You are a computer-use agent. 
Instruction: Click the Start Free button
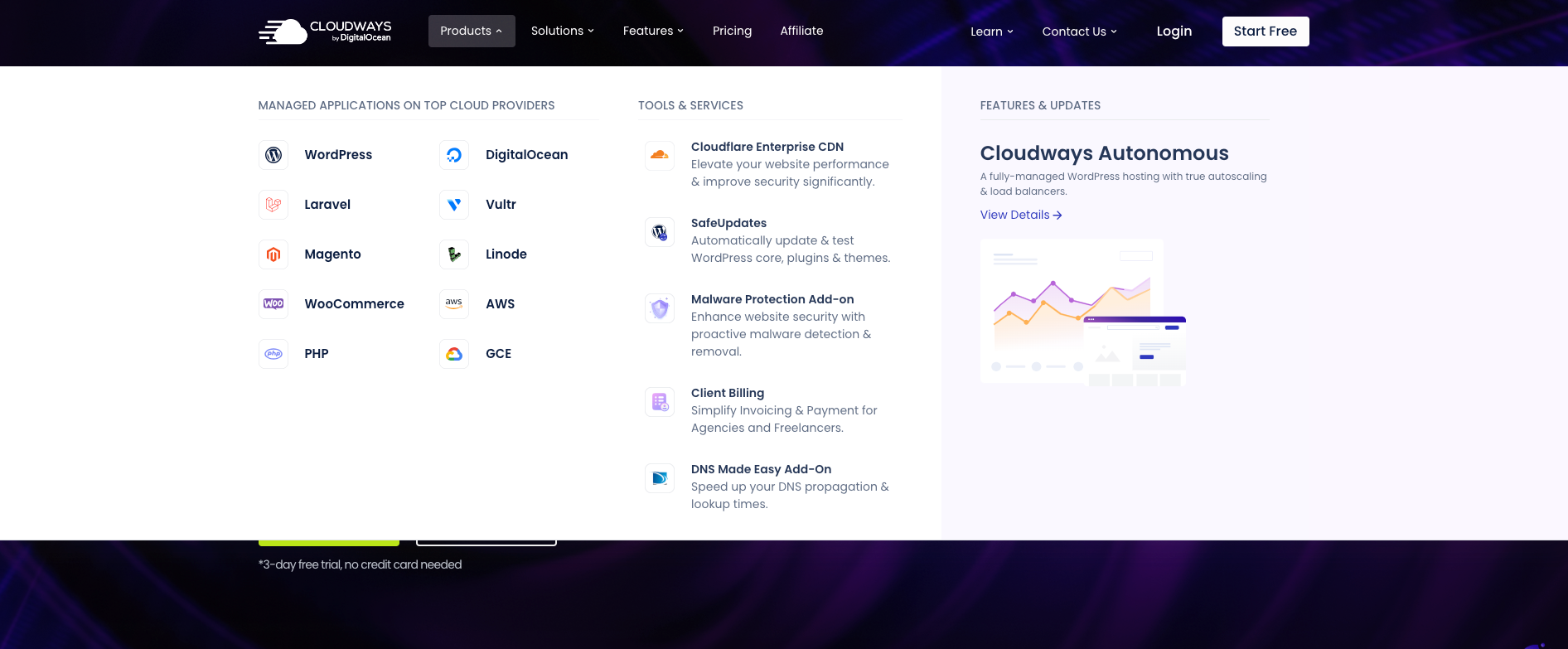tap(1266, 31)
